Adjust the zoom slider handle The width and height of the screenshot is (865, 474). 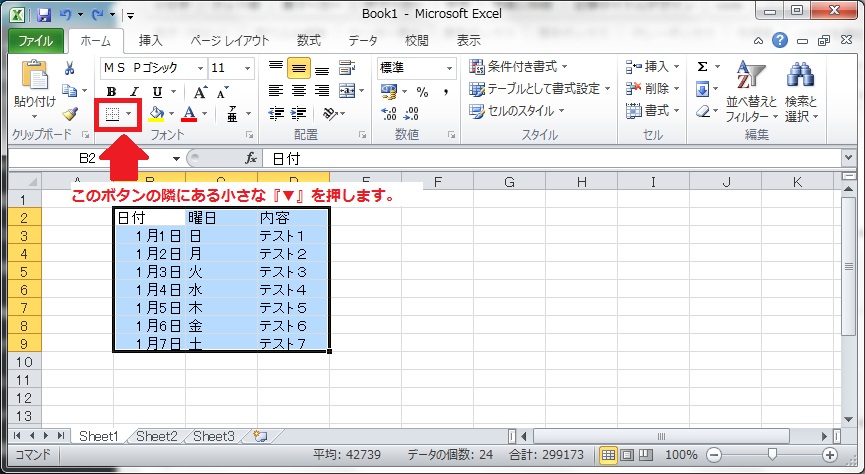click(x=772, y=454)
